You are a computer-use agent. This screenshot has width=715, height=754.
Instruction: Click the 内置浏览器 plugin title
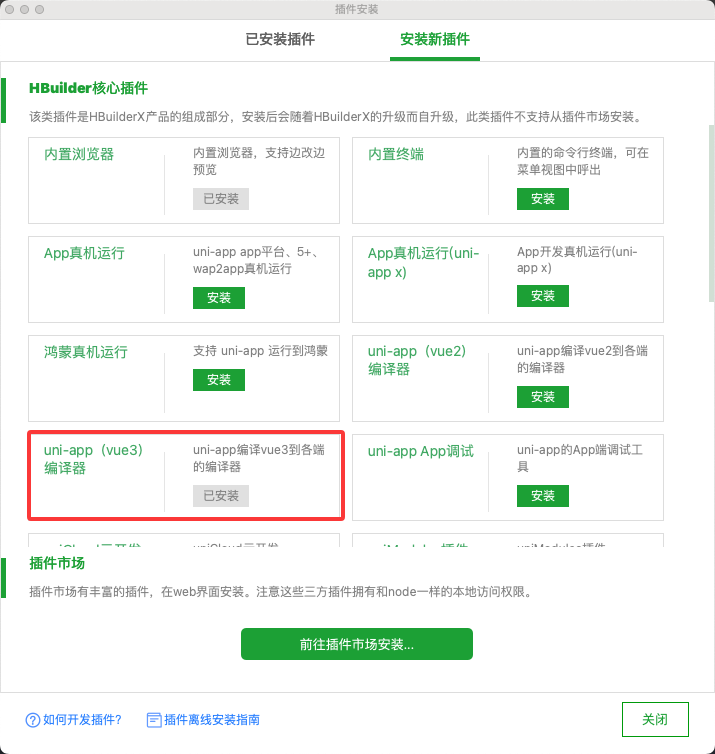(79, 155)
